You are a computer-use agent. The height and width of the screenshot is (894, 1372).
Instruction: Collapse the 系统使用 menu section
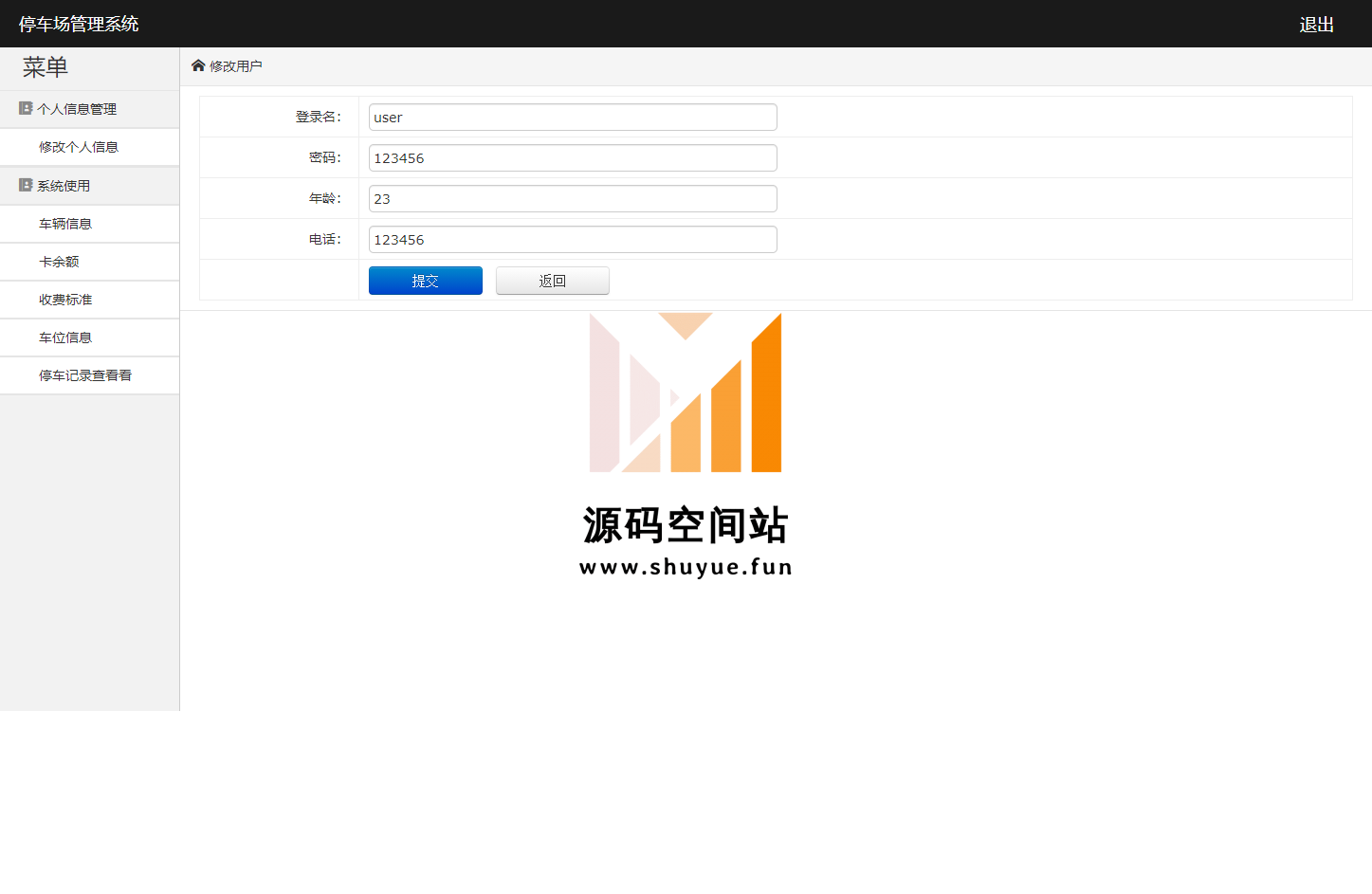point(89,186)
